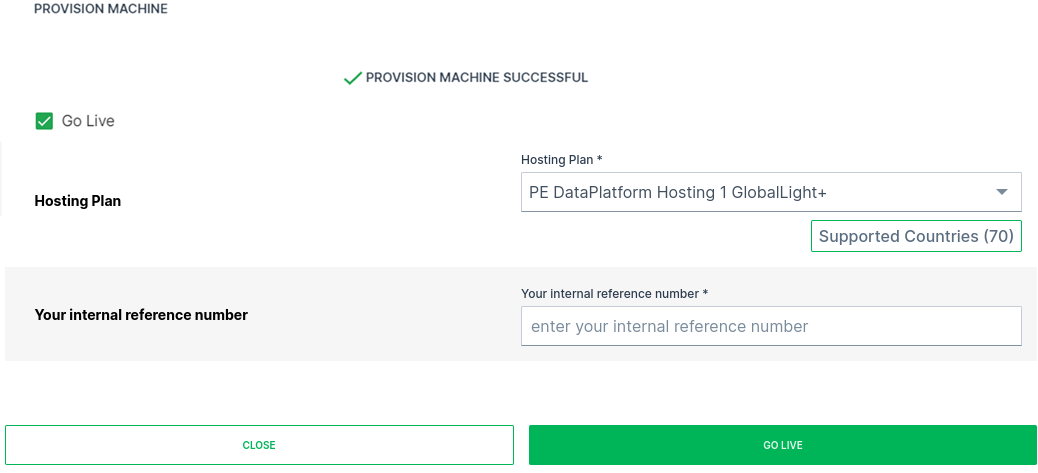The height and width of the screenshot is (473, 1038).
Task: Click the "Go Live" checkbox label text
Action: (x=88, y=121)
